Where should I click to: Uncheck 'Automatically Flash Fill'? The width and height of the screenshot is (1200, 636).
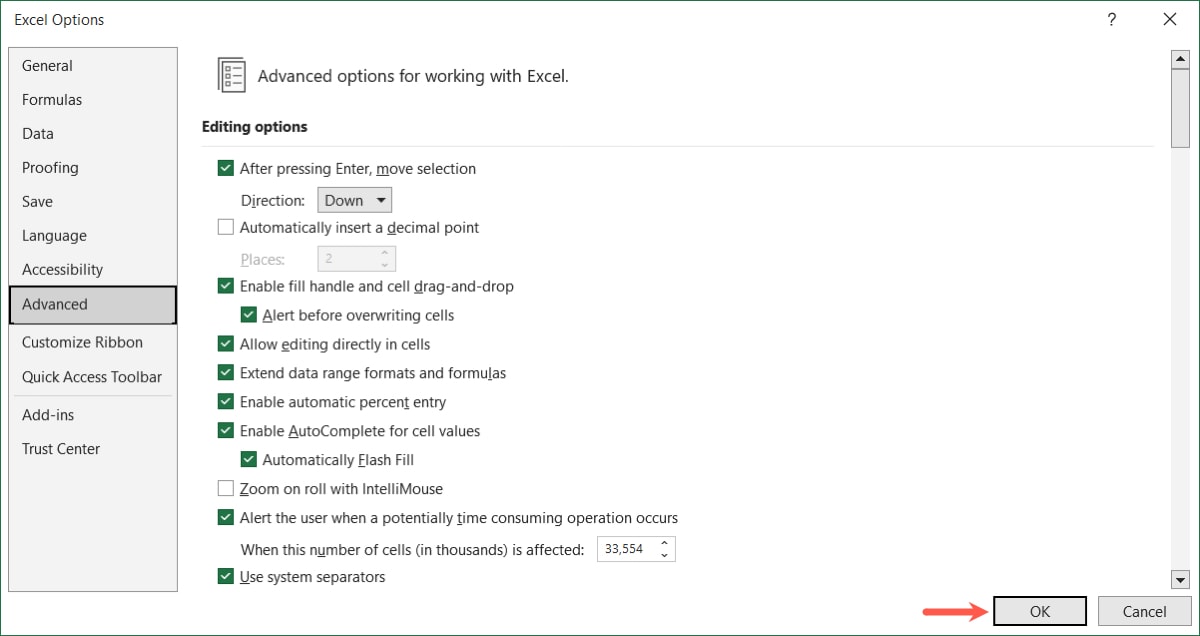248,459
